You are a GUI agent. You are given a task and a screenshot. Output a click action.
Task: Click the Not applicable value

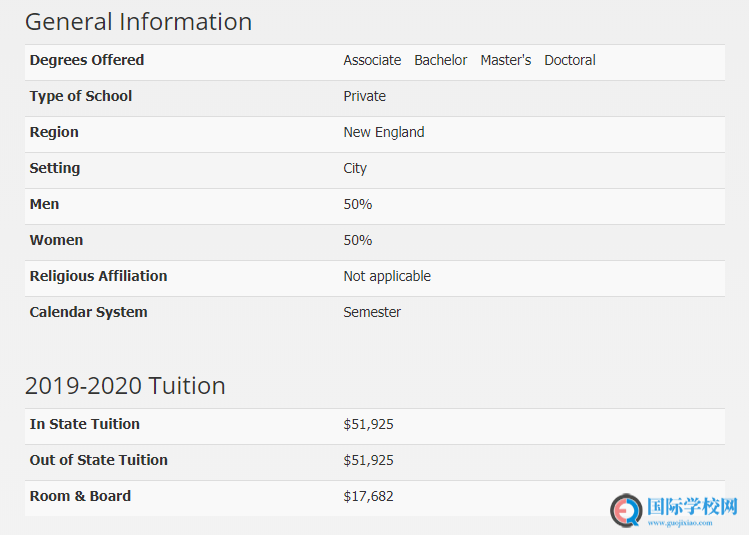[387, 276]
